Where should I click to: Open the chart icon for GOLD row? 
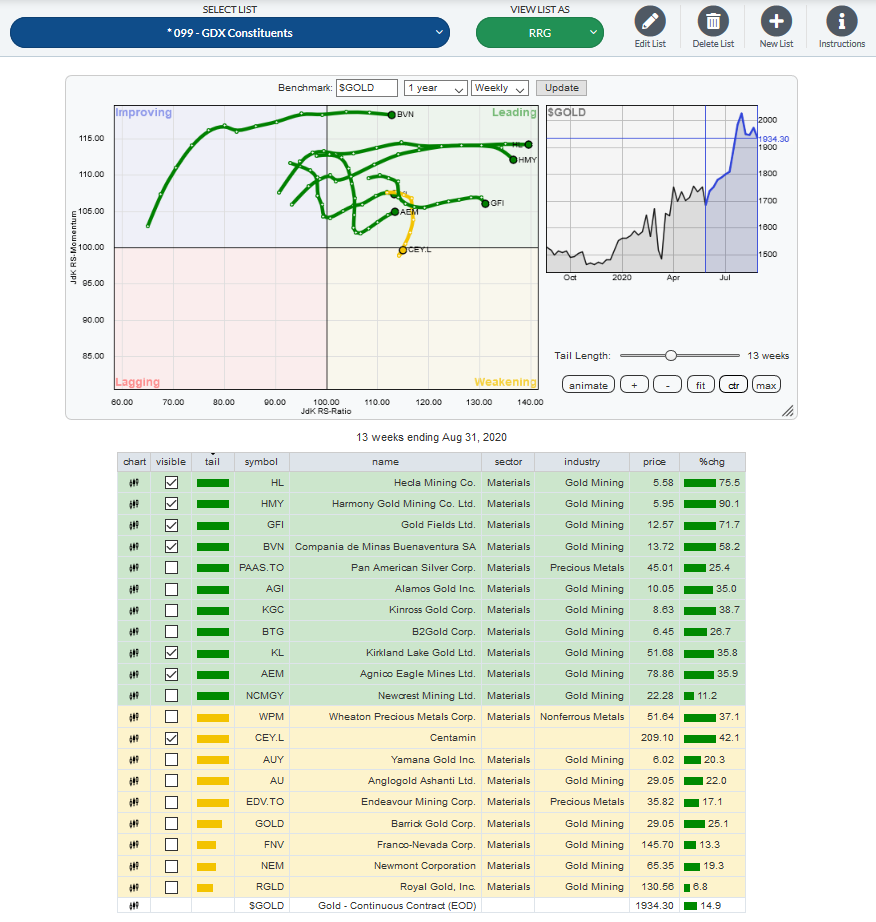(134, 824)
